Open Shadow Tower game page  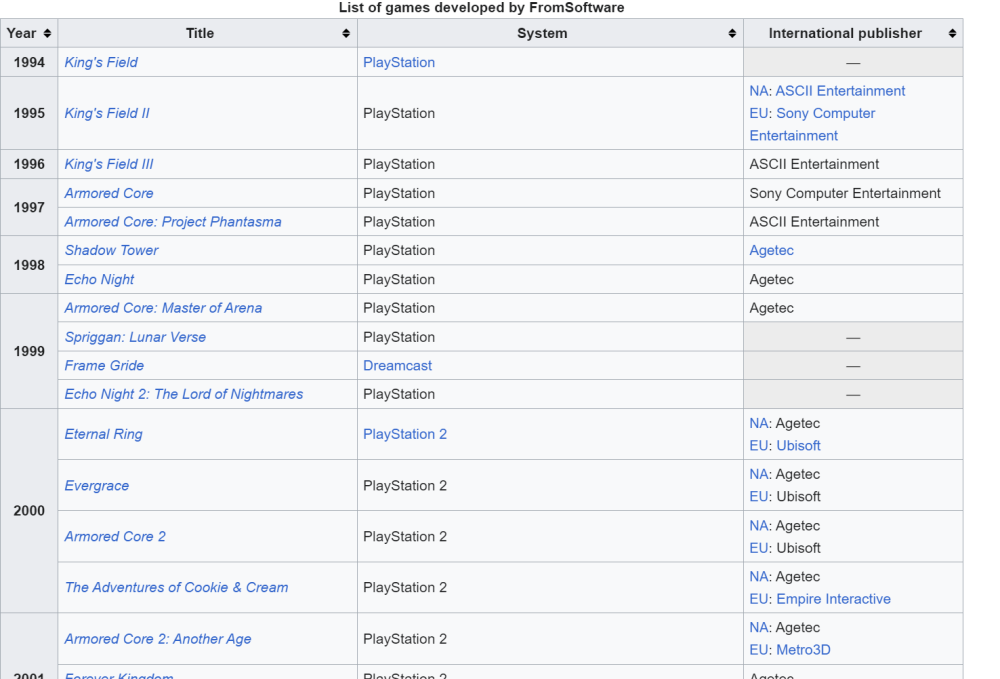[x=111, y=250]
